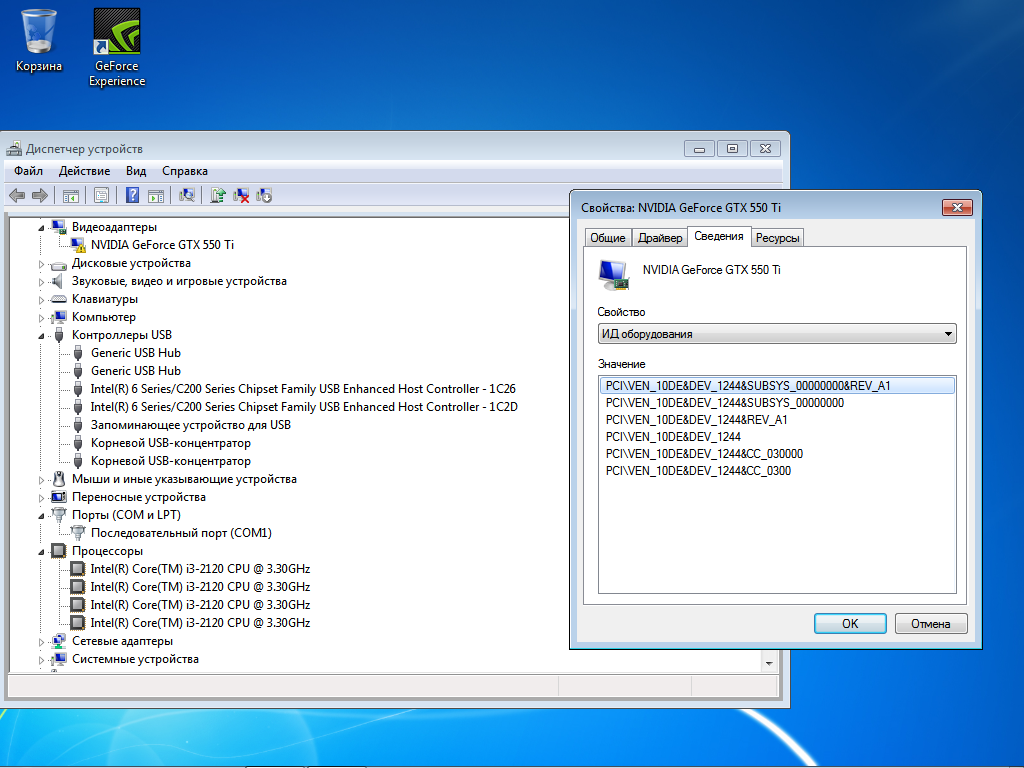The image size is (1024, 768).
Task: Click the display adapter icon in Properties dialog
Action: (x=613, y=275)
